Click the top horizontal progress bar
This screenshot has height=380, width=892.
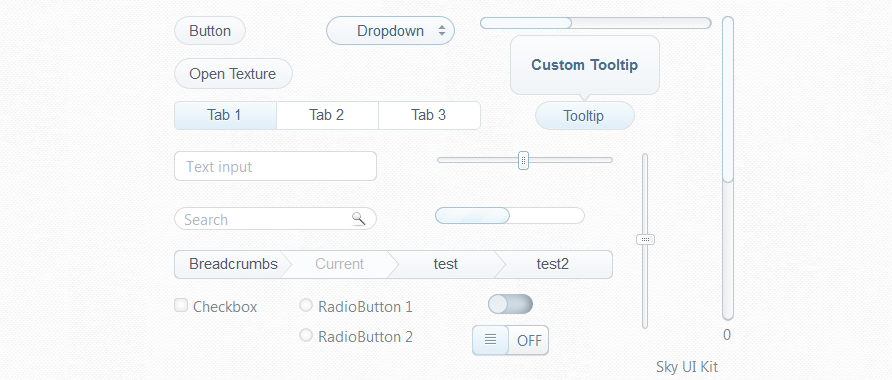tap(596, 23)
